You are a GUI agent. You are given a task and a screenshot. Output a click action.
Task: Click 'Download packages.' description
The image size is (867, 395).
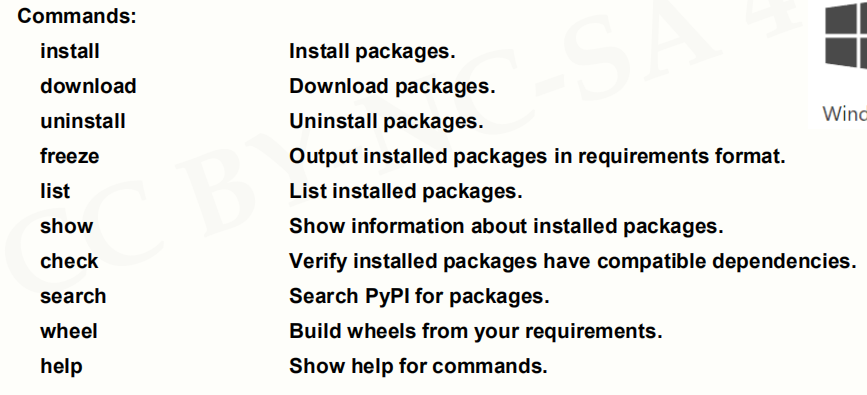pyautogui.click(x=392, y=86)
